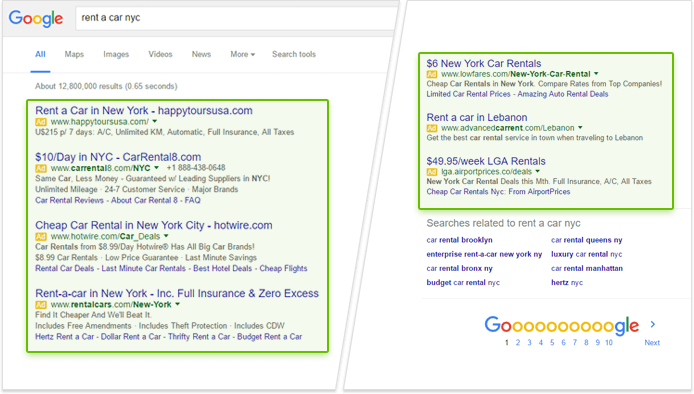Screen dimensions: 694x394
Task: Open Rent a Car in New York happytoursusa.com ad
Action: (x=144, y=111)
